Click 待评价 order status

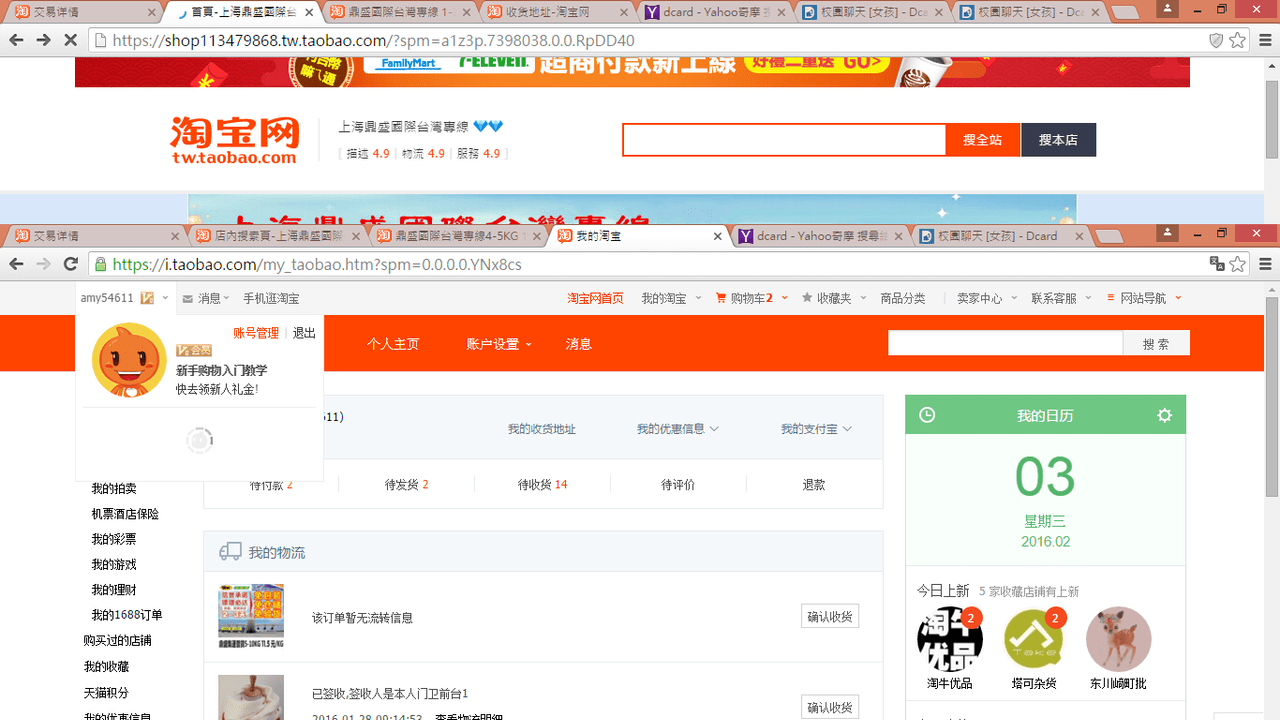point(678,484)
